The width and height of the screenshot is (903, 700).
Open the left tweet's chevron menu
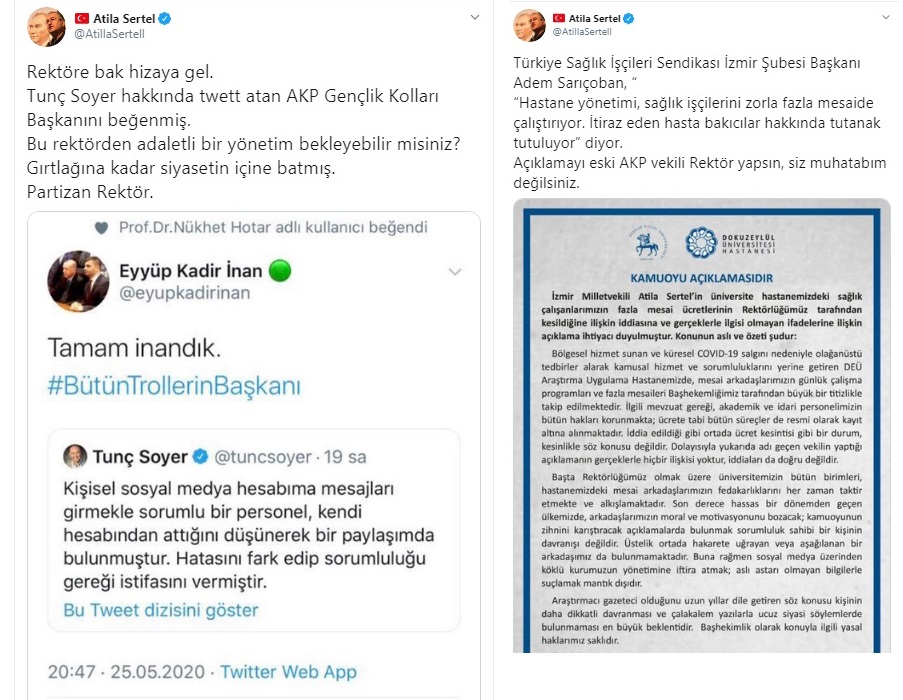pyautogui.click(x=475, y=17)
